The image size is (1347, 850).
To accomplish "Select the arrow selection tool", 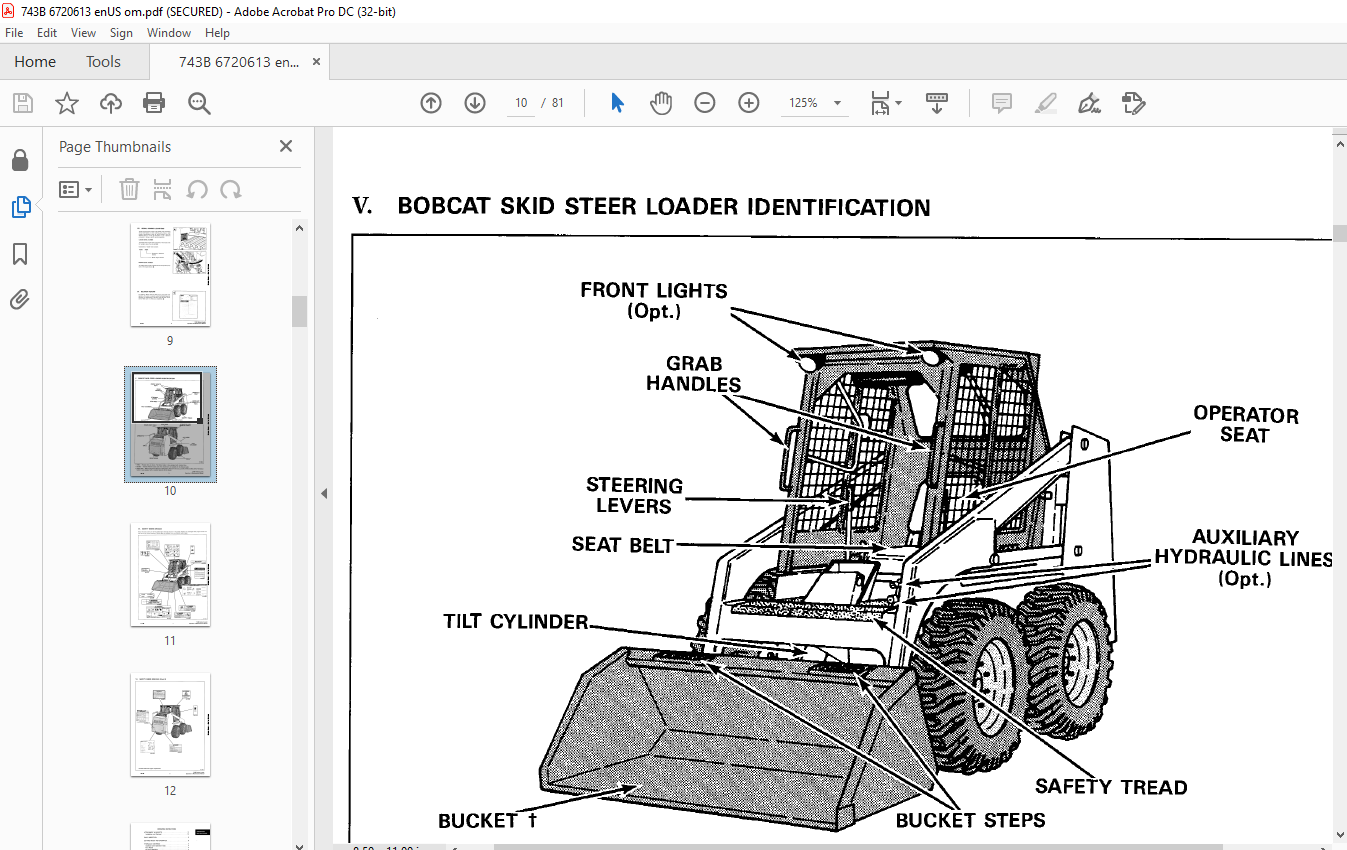I will tap(617, 103).
